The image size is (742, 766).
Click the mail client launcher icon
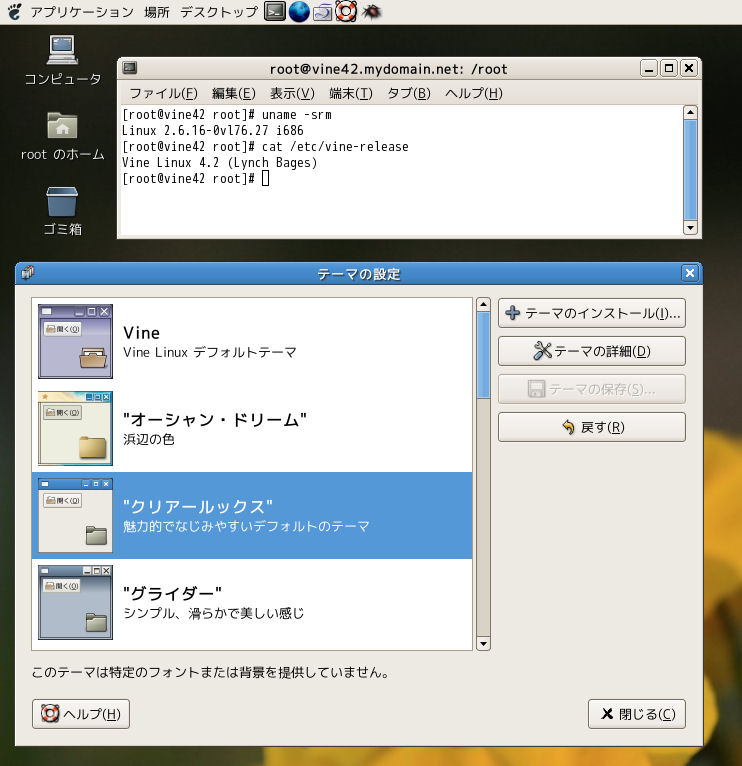coord(323,12)
